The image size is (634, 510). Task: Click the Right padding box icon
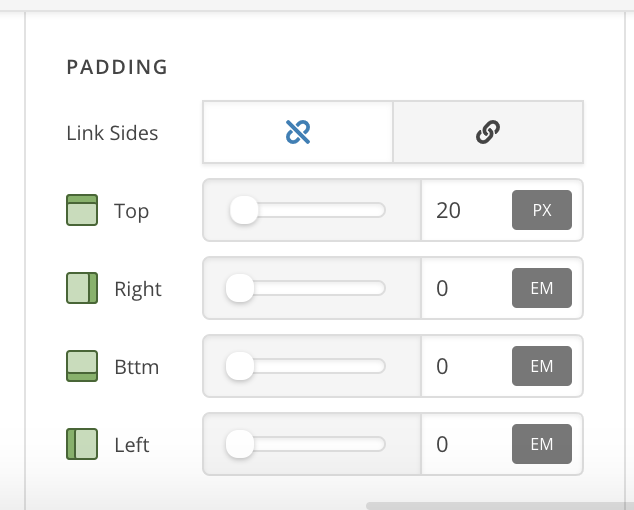click(x=81, y=289)
